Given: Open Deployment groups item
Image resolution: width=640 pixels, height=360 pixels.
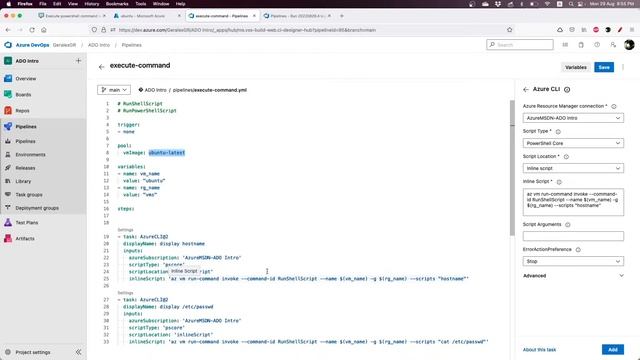Looking at the screenshot, I should coord(37,208).
